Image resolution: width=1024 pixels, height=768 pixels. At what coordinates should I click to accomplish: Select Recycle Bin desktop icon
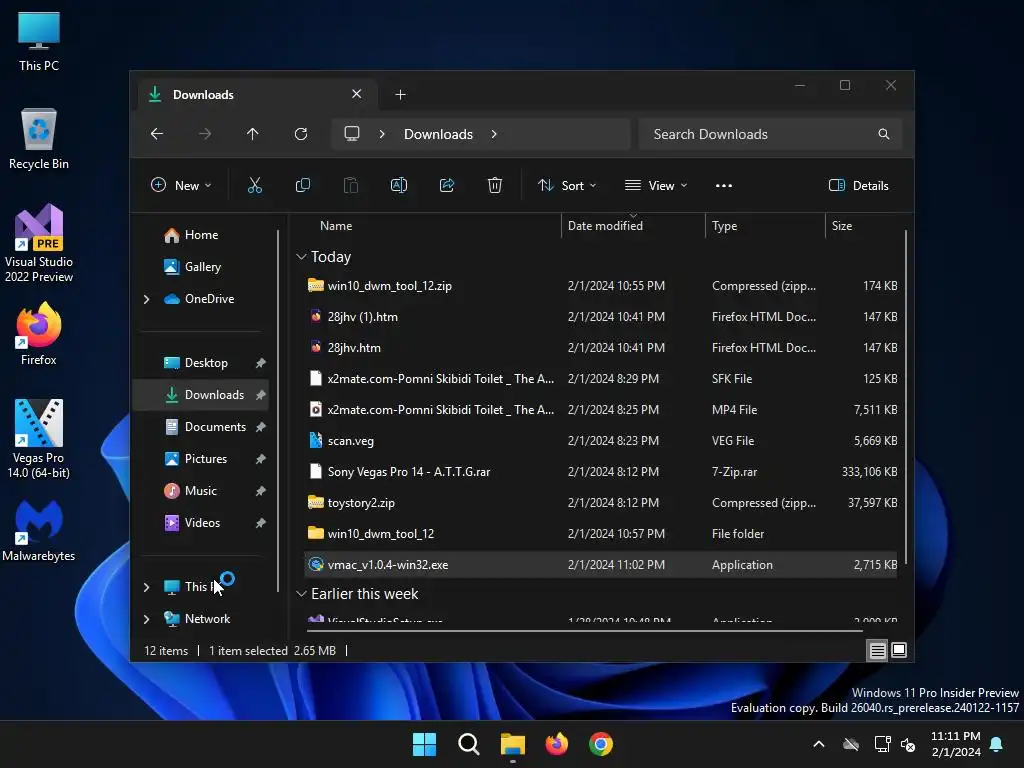tap(39, 140)
